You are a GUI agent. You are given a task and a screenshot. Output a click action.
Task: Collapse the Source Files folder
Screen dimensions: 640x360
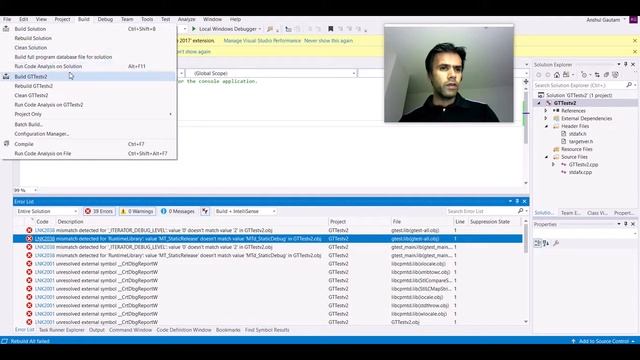point(546,157)
